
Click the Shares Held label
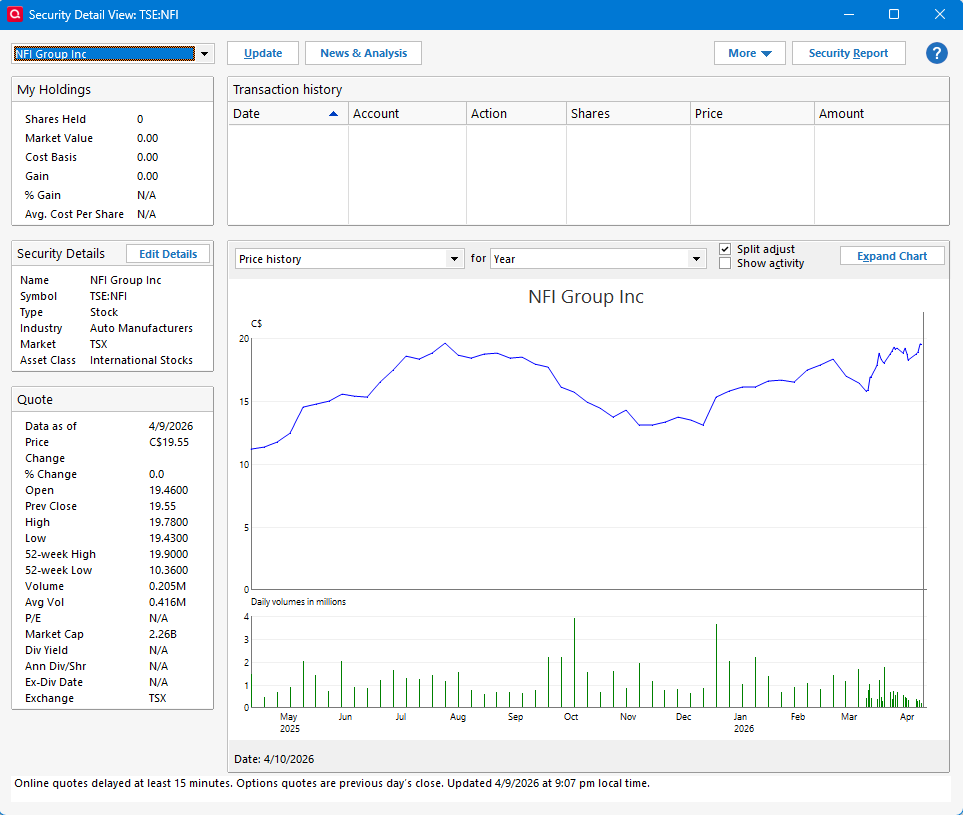pyautogui.click(x=55, y=119)
